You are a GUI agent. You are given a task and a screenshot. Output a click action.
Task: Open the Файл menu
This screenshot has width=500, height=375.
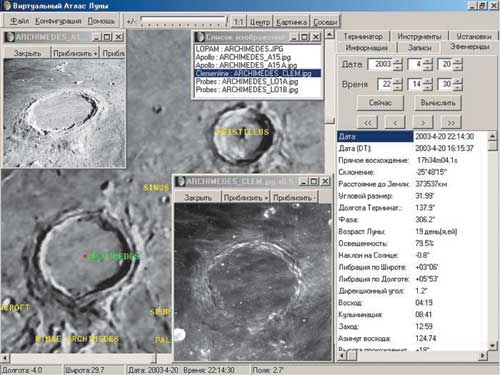coord(19,21)
